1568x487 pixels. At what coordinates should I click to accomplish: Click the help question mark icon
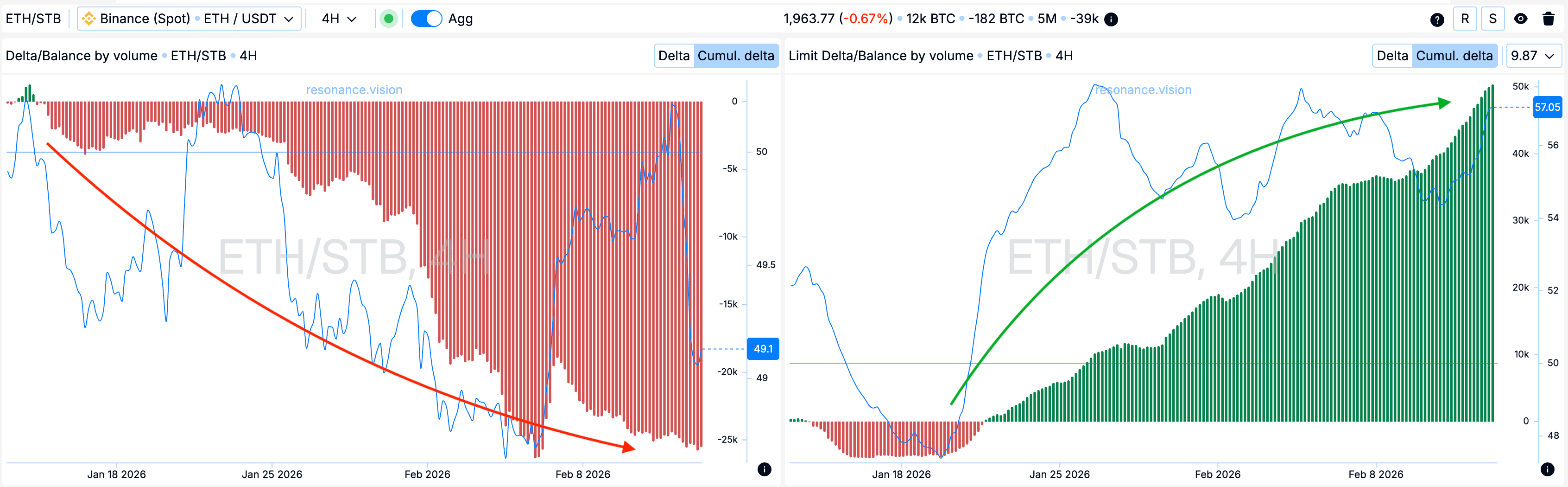point(1436,19)
